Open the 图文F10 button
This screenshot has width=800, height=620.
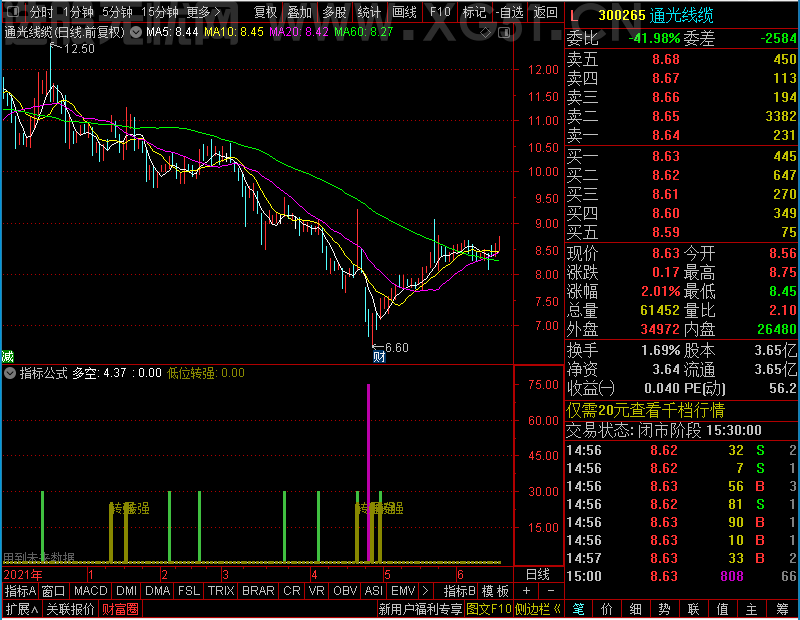(489, 609)
